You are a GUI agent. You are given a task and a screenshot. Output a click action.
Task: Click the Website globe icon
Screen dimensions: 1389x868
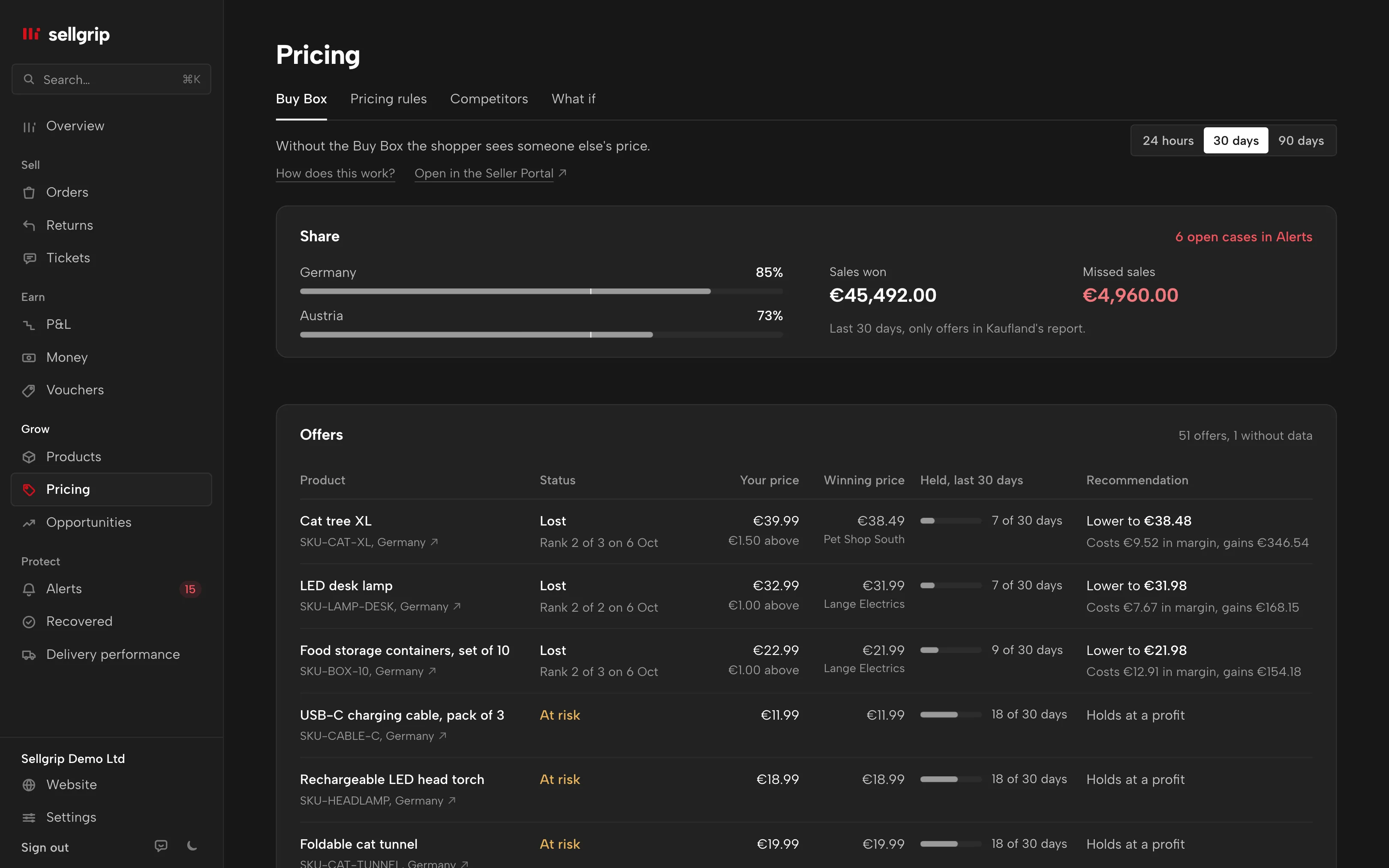[x=29, y=785]
